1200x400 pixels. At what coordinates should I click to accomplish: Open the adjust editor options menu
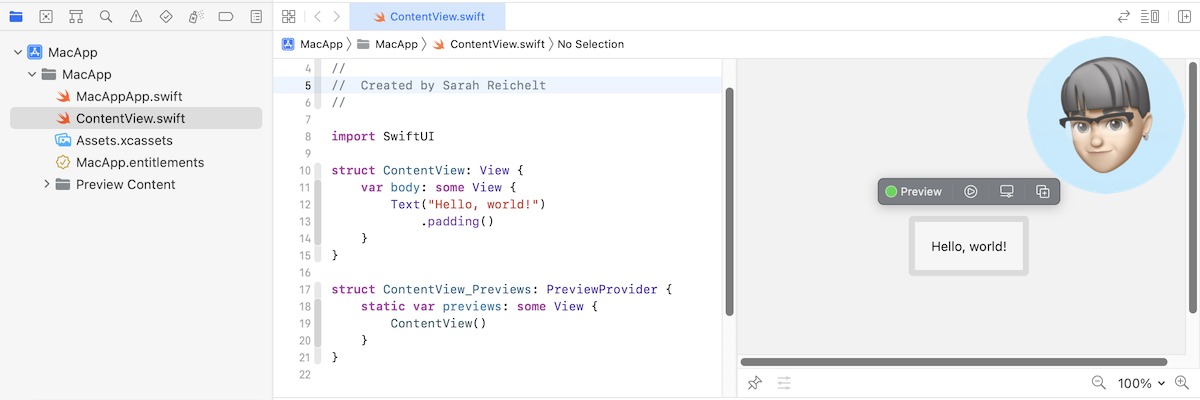[1151, 17]
